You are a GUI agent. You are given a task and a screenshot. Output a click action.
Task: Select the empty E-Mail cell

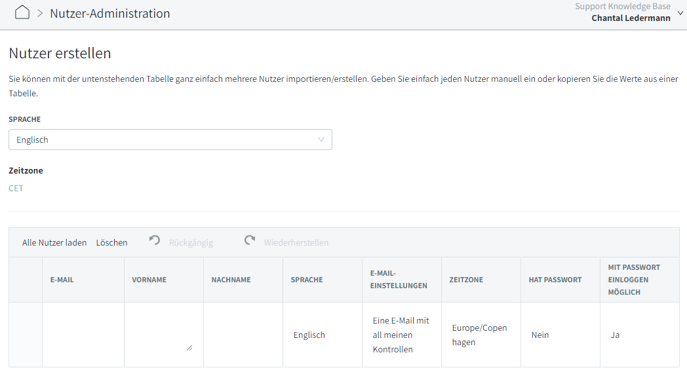(x=83, y=335)
